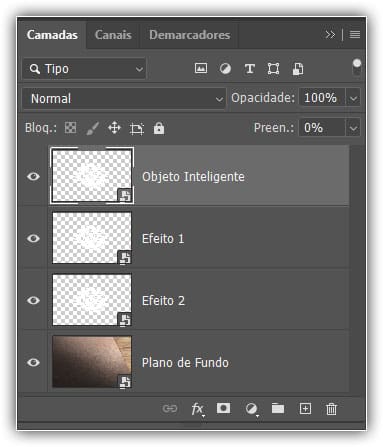This screenshot has width=383, height=447.
Task: Select the Plano de Fundo thumbnail
Action: click(92, 362)
